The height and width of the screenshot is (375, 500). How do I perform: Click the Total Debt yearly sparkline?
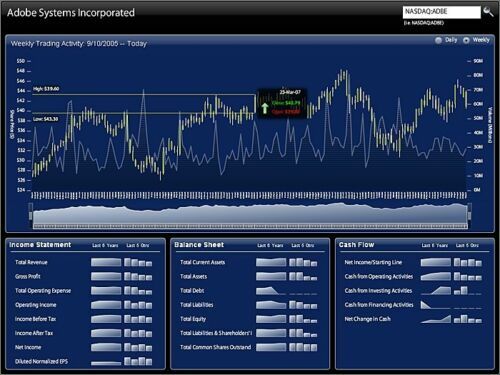(271, 291)
